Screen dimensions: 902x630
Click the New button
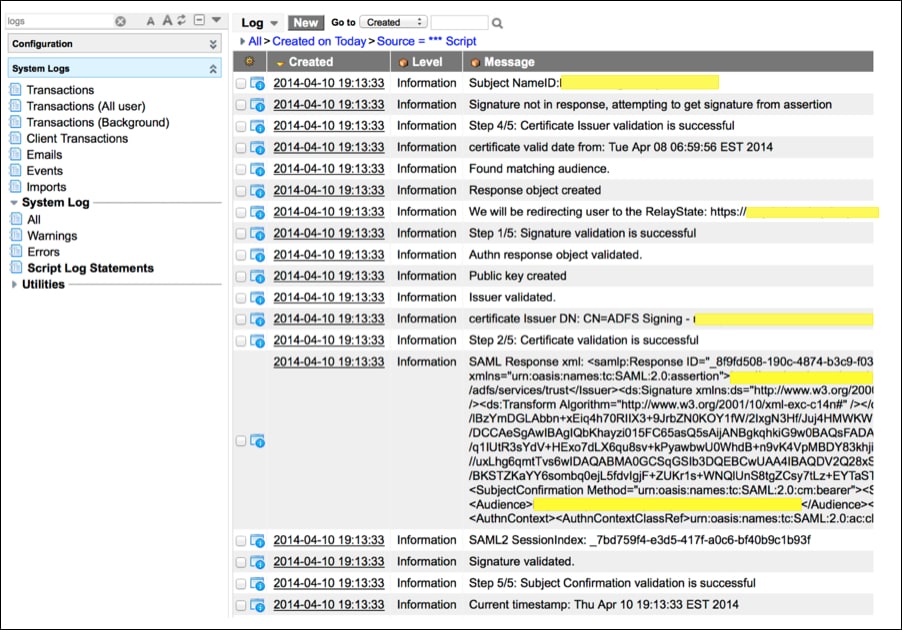pos(305,22)
